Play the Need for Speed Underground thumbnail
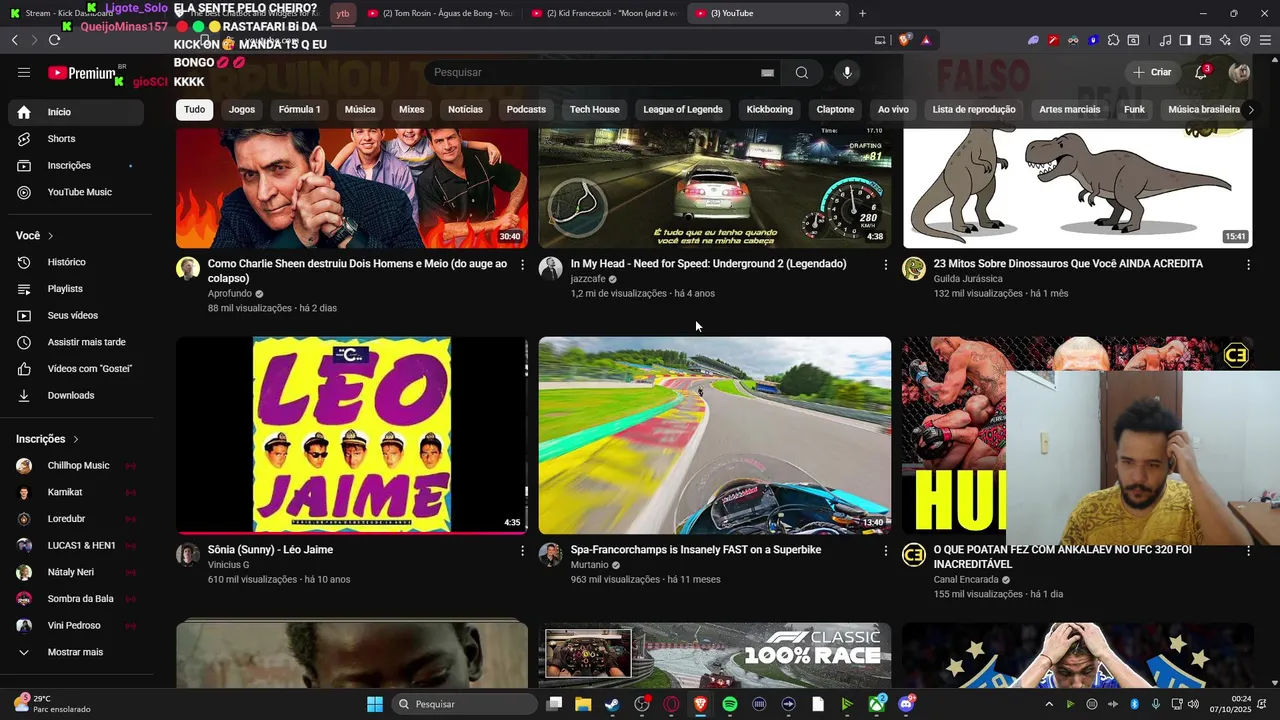1280x720 pixels. point(715,187)
